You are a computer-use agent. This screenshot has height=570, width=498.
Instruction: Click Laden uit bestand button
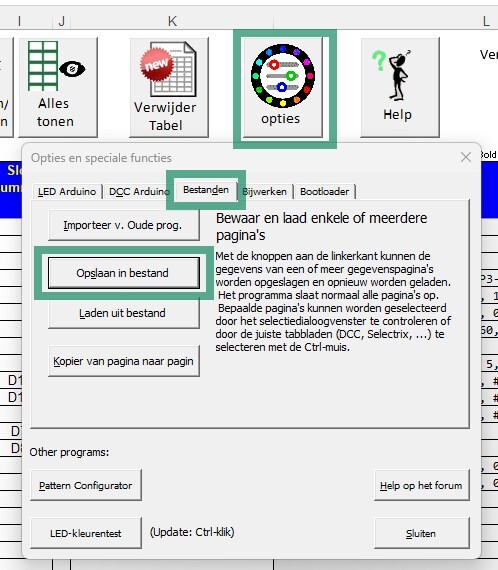124,313
